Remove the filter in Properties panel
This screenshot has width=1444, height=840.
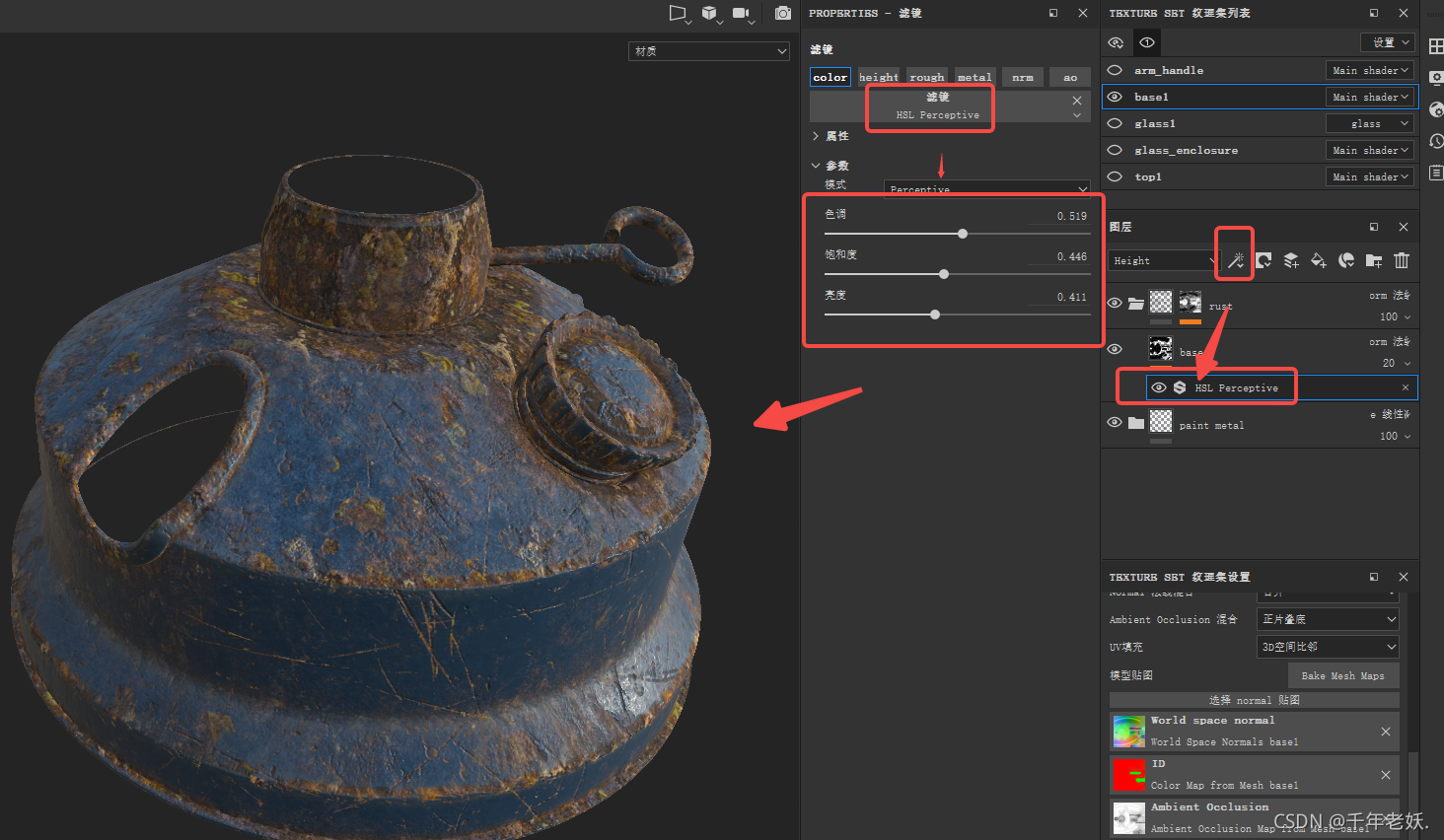click(x=1077, y=101)
